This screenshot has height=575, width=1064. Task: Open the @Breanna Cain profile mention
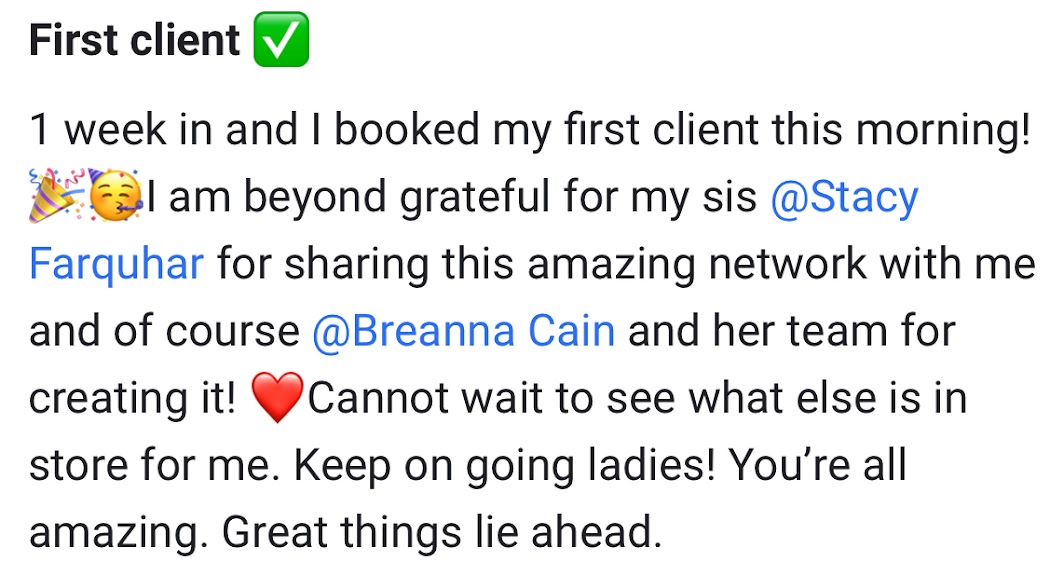pyautogui.click(x=463, y=331)
